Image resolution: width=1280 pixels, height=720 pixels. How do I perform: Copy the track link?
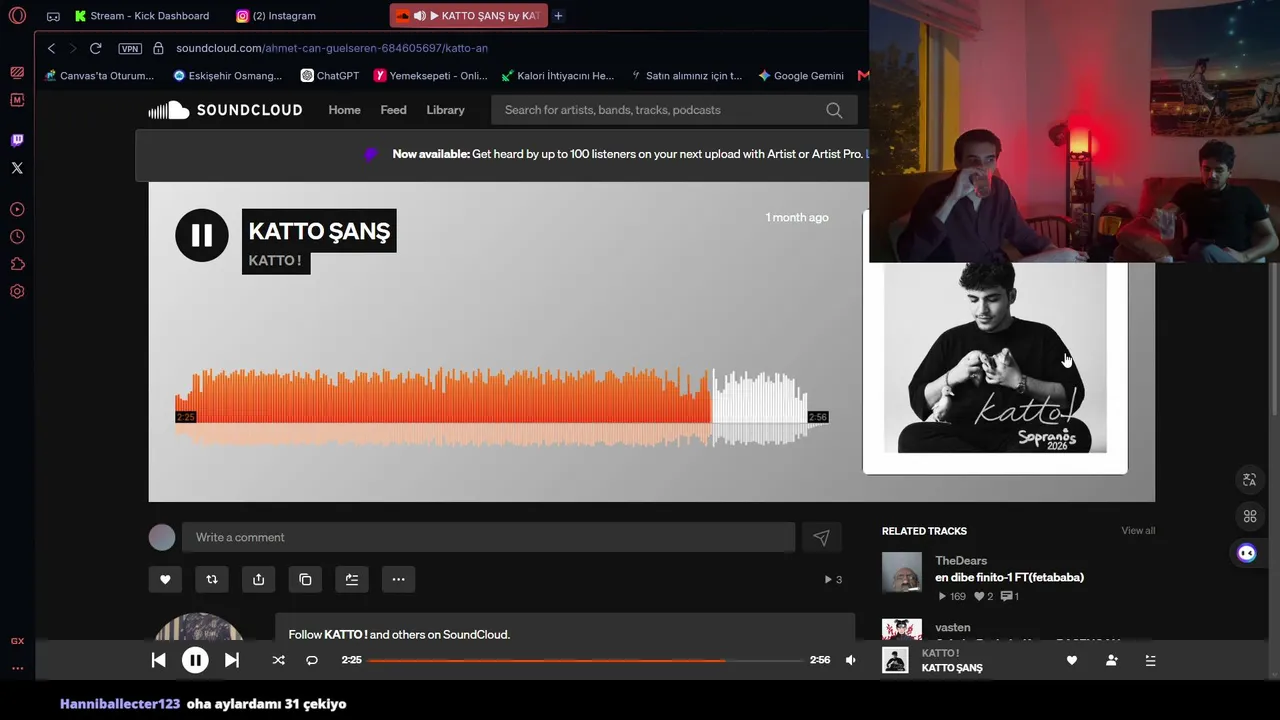tap(305, 579)
